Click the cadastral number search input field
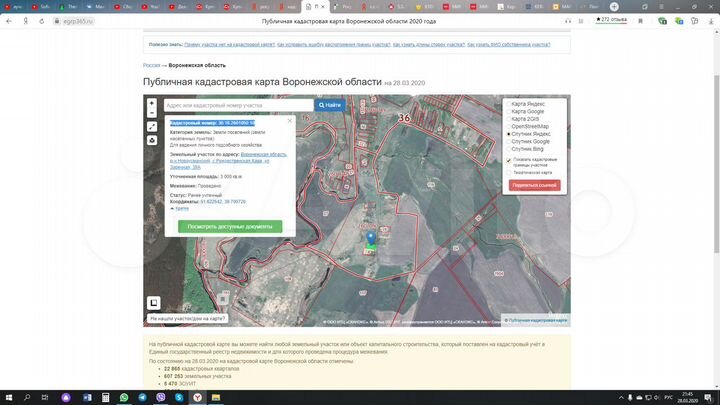The width and height of the screenshot is (720, 405). point(237,105)
